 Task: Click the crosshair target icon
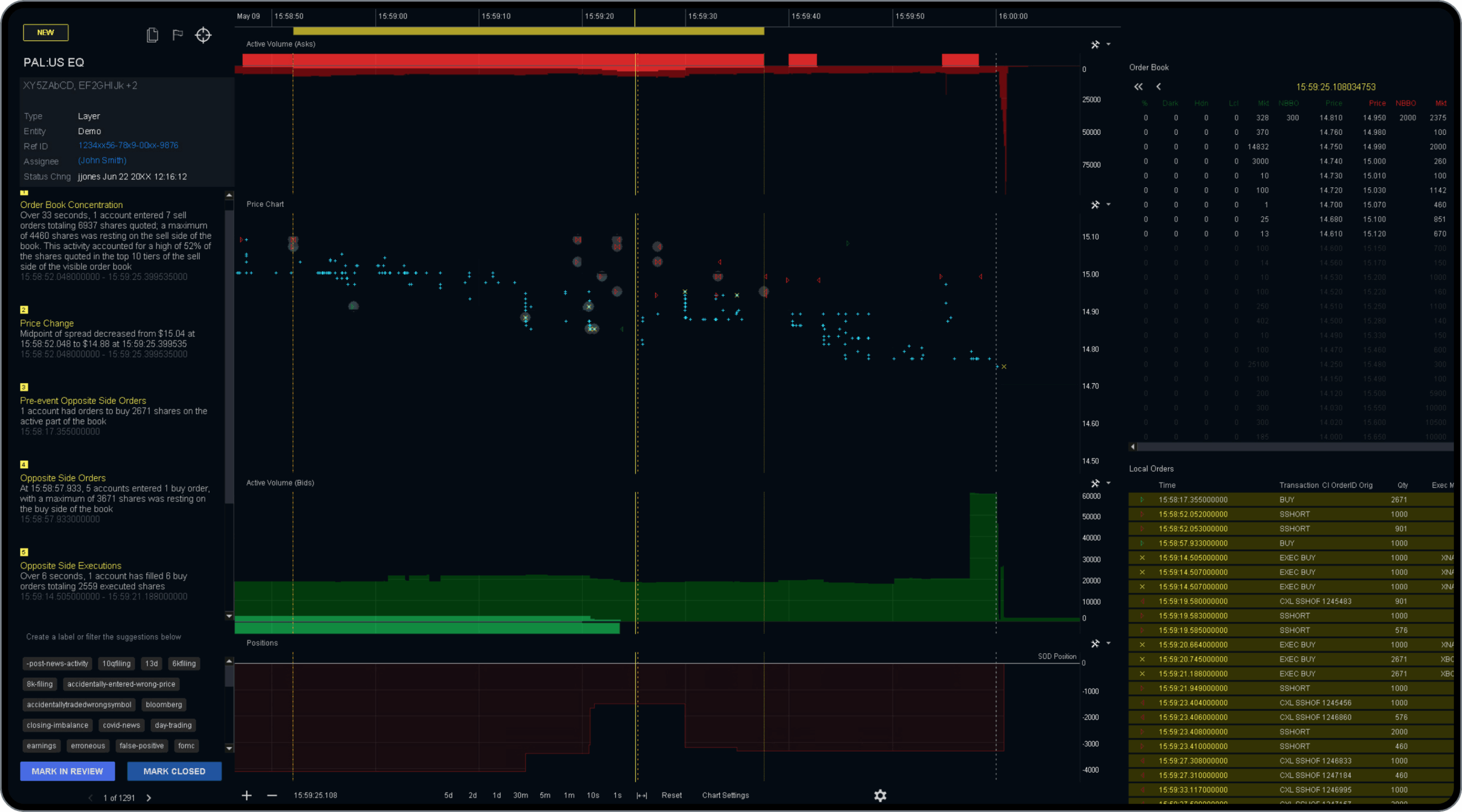203,35
